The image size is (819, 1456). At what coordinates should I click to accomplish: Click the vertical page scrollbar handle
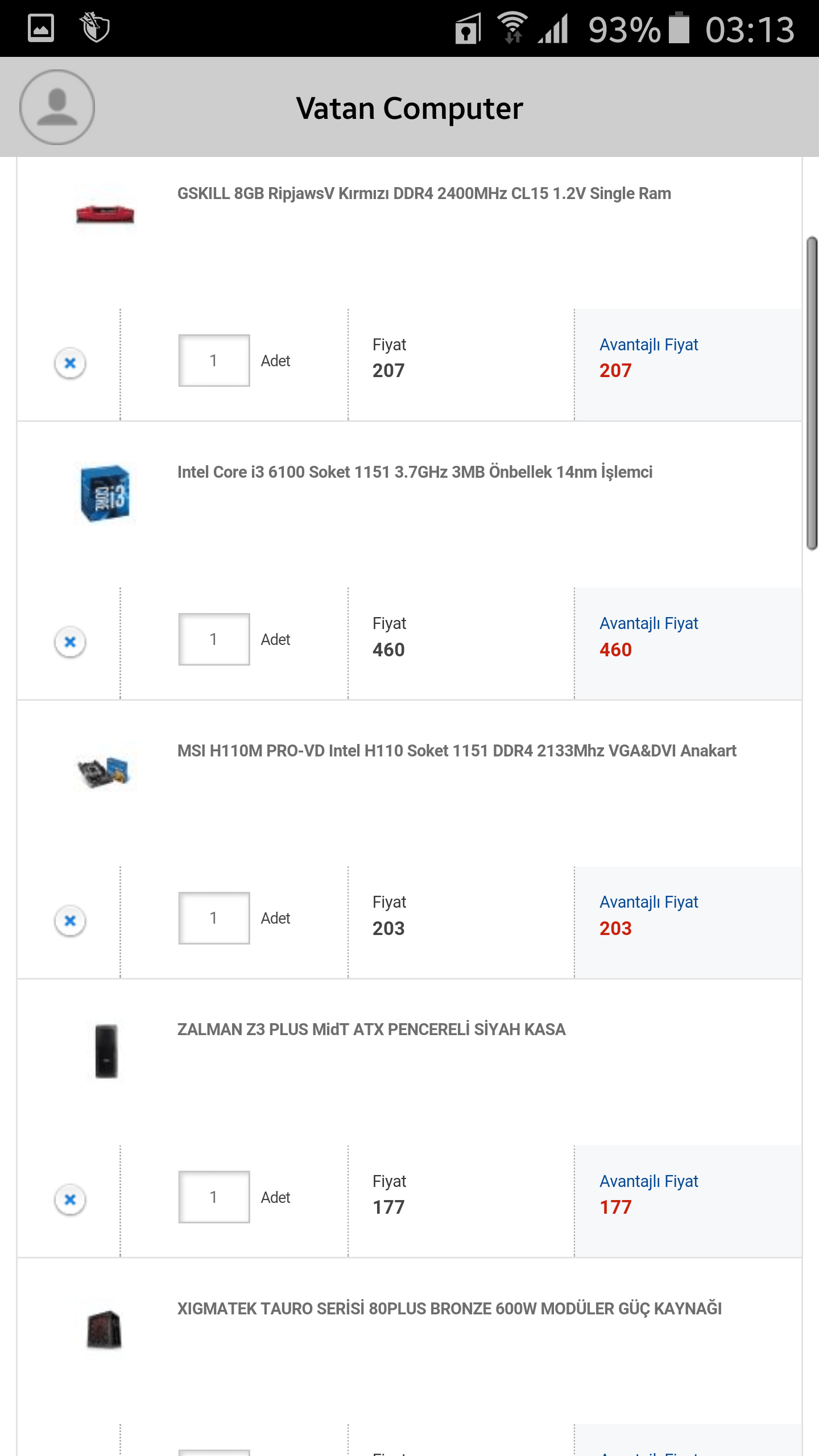click(812, 392)
